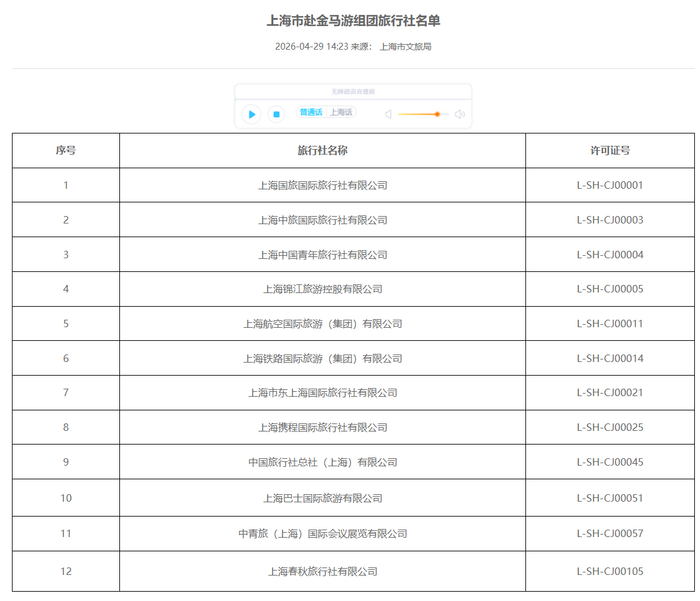The height and width of the screenshot is (601, 700).
Task: Select 上海市东上海国际旅行社有限公司 cell
Action: [x=322, y=392]
